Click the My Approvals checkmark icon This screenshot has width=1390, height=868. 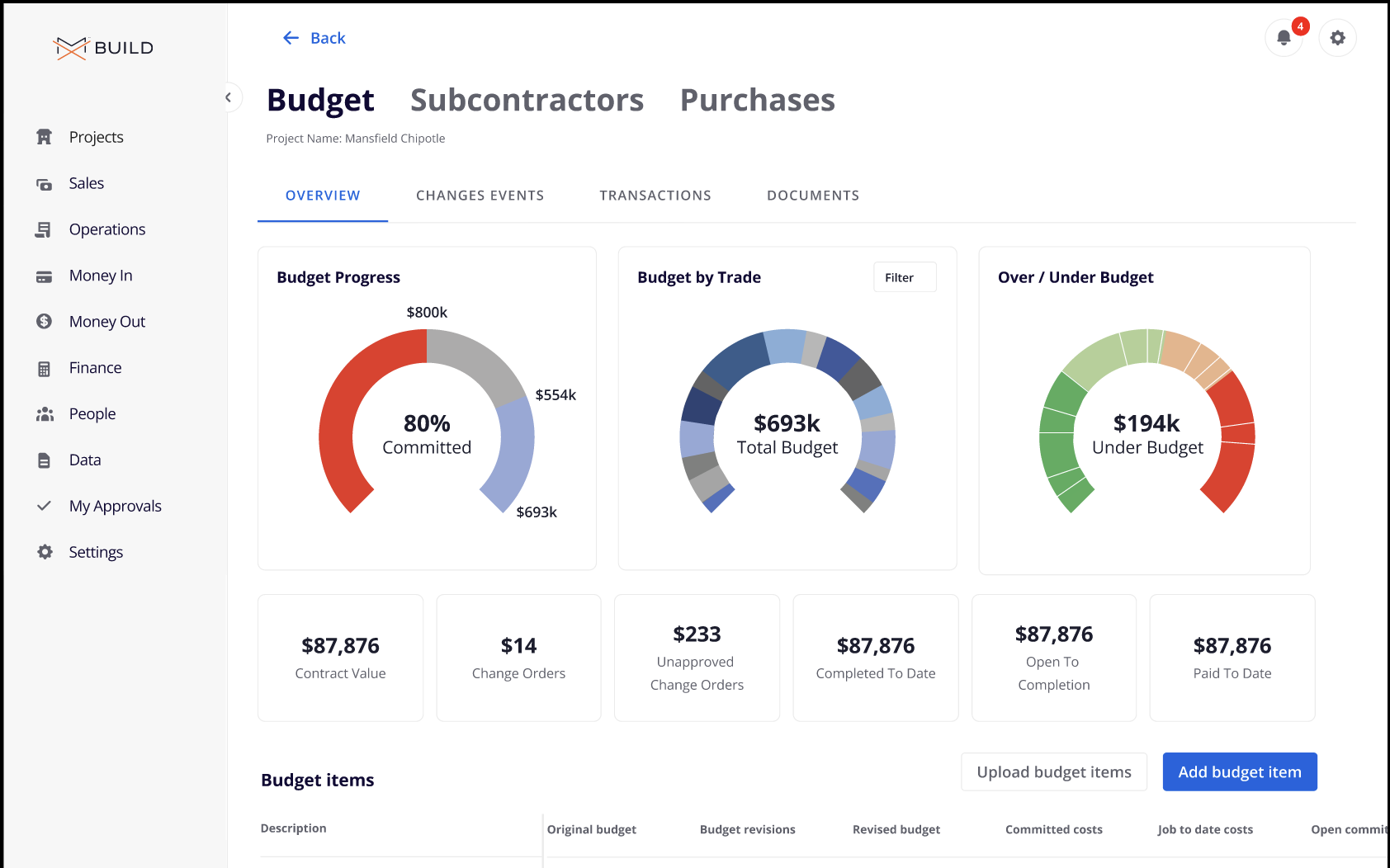click(x=45, y=506)
